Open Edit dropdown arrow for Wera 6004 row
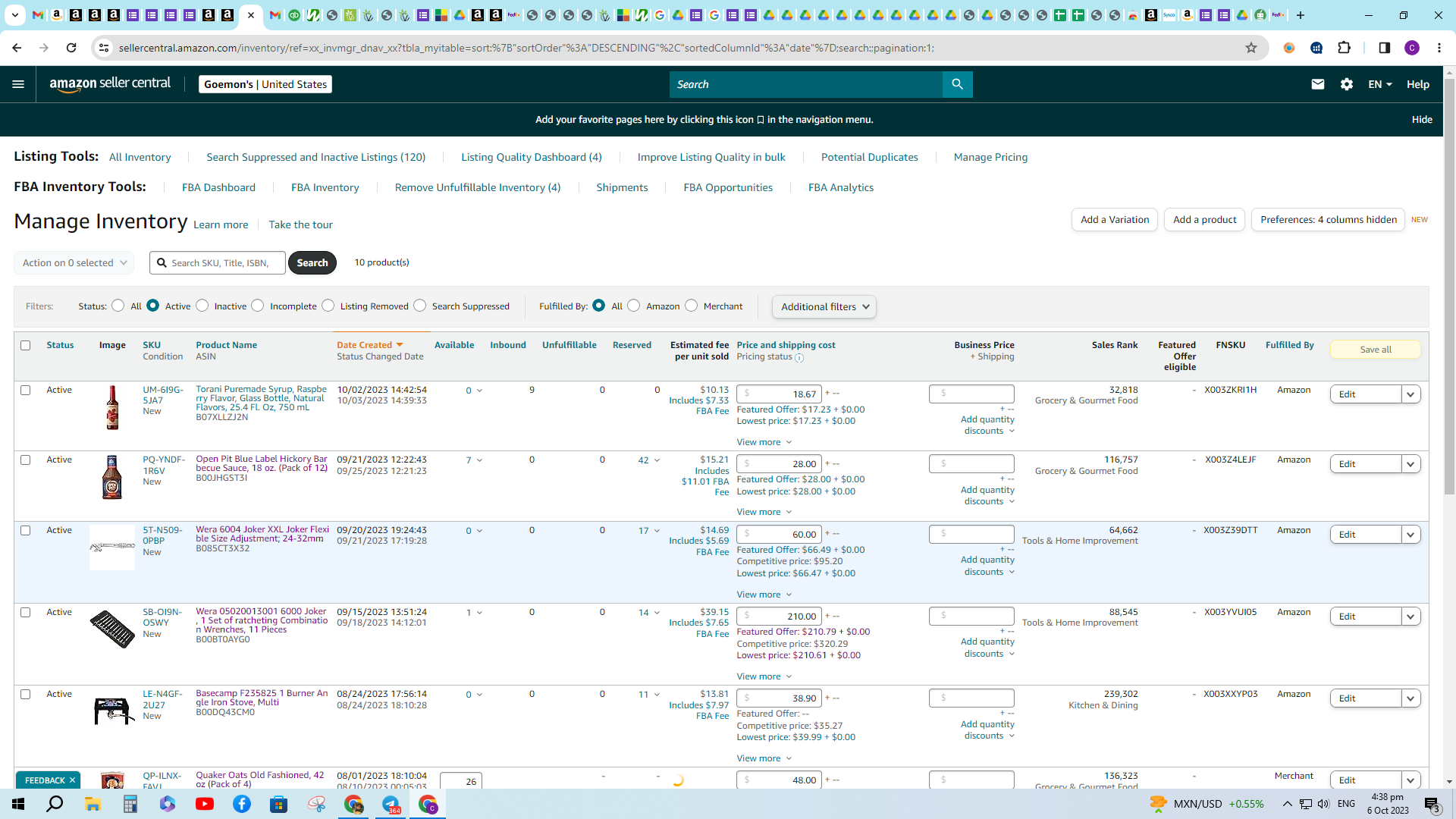Image resolution: width=1456 pixels, height=819 pixels. pos(1410,535)
